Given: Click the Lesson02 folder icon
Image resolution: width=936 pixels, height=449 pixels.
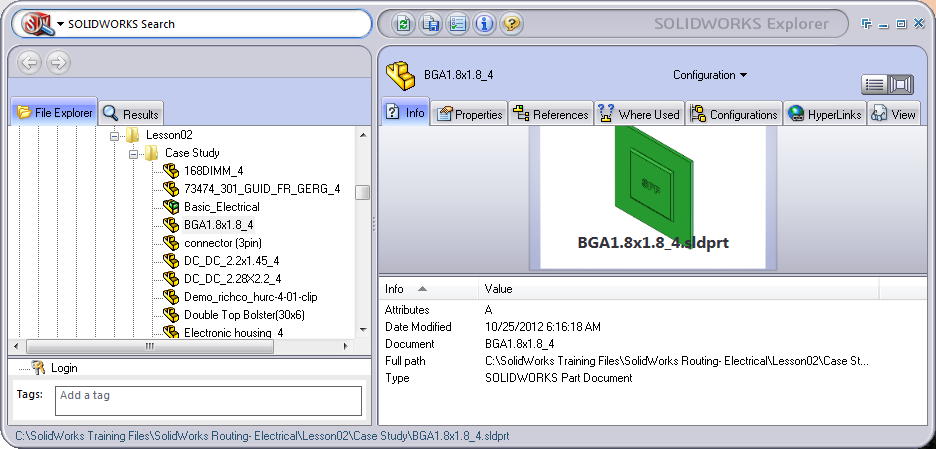Looking at the screenshot, I should 133,135.
